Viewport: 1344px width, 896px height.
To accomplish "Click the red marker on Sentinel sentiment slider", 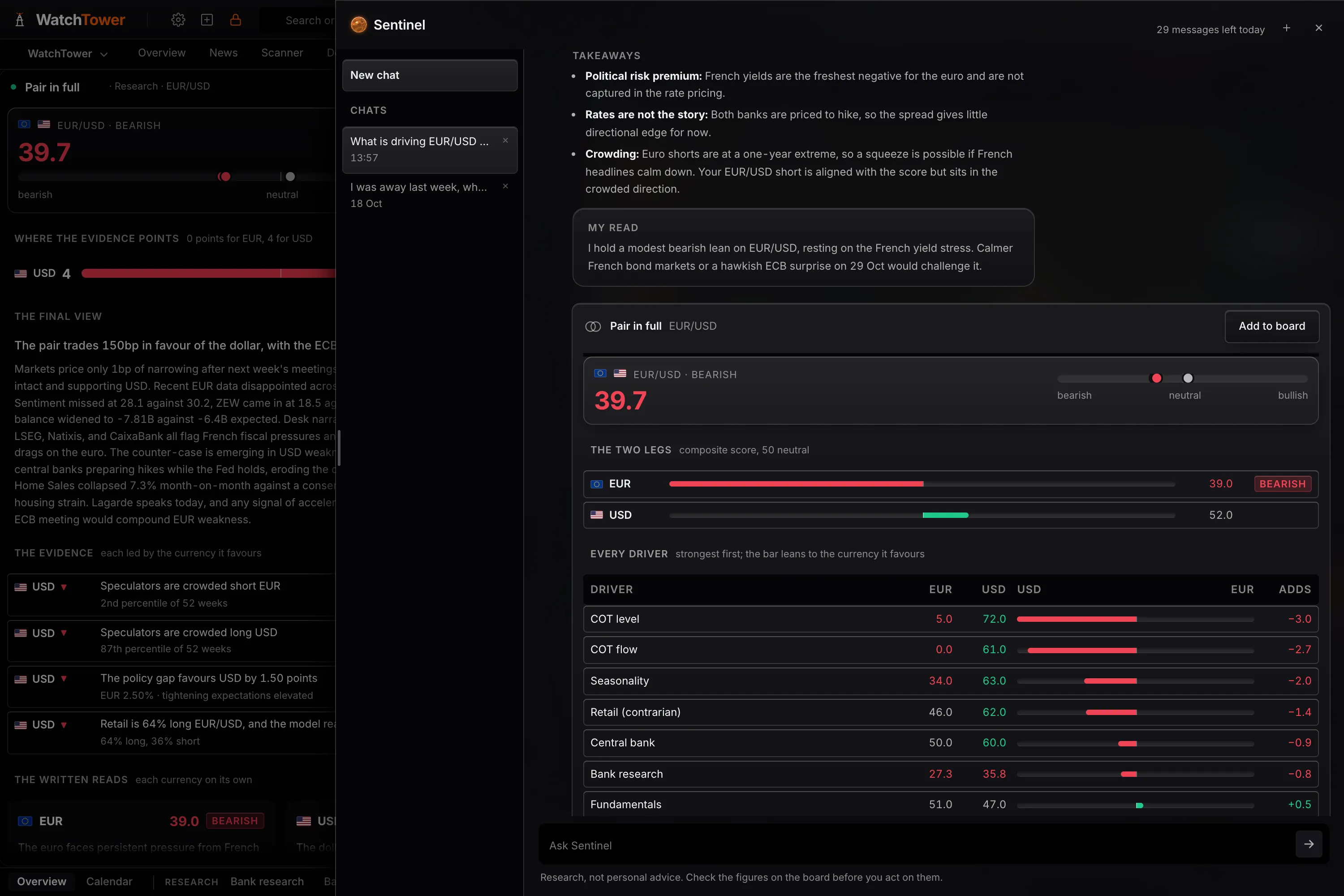I will click(x=1157, y=378).
